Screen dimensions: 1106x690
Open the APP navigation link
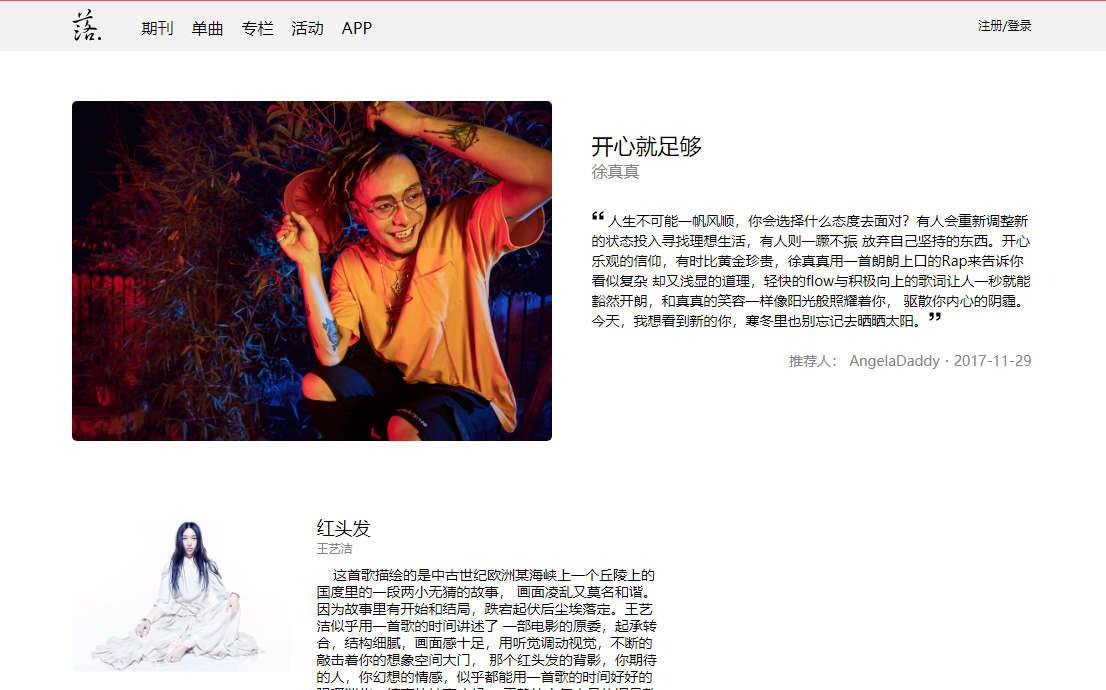click(356, 28)
